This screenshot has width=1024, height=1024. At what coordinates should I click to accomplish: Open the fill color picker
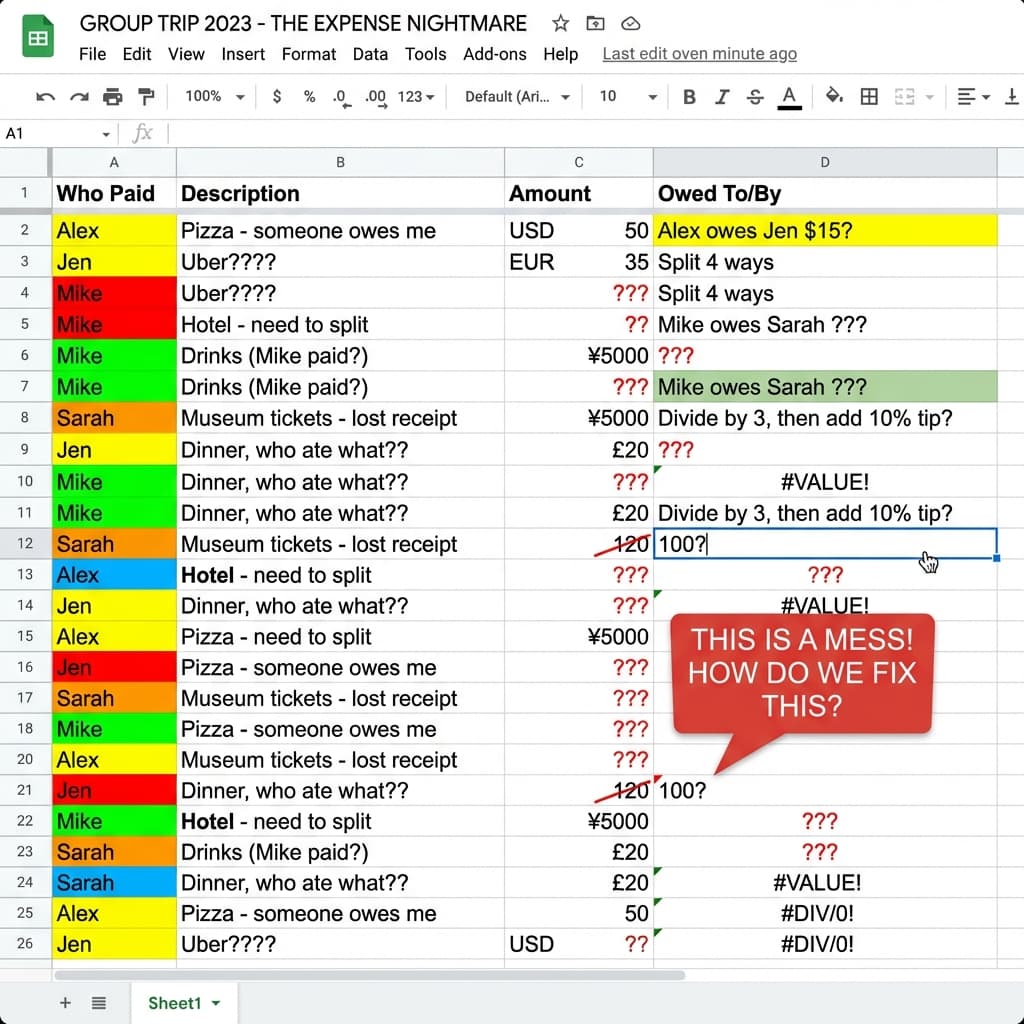coord(834,97)
